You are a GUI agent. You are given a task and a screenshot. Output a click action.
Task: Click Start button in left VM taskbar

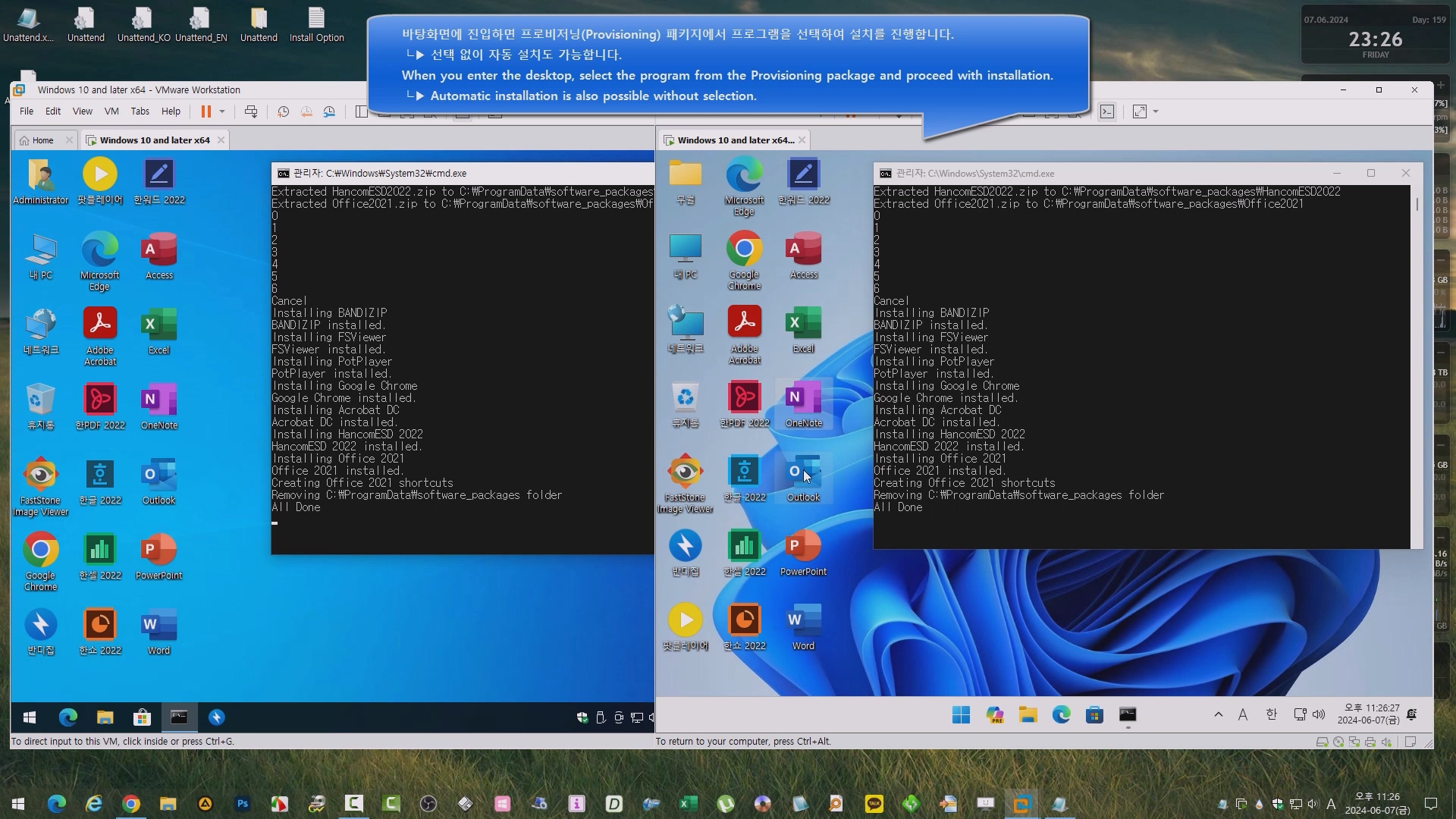tap(30, 717)
